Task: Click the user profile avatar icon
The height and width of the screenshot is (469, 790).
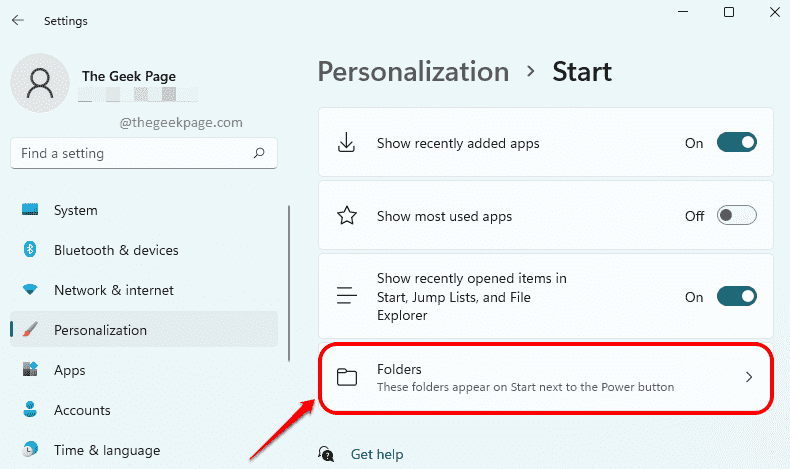Action: [40, 83]
